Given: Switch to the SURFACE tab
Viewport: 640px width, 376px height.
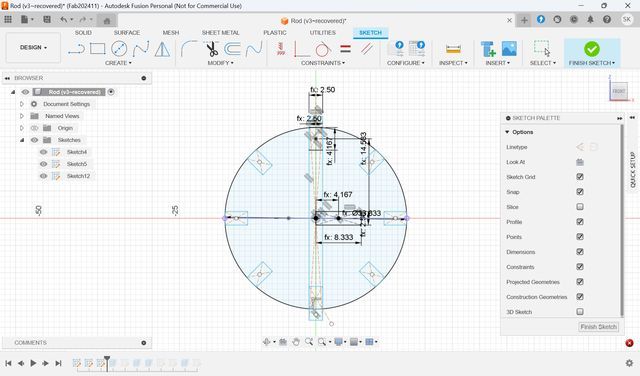Looking at the screenshot, I should coord(127,33).
